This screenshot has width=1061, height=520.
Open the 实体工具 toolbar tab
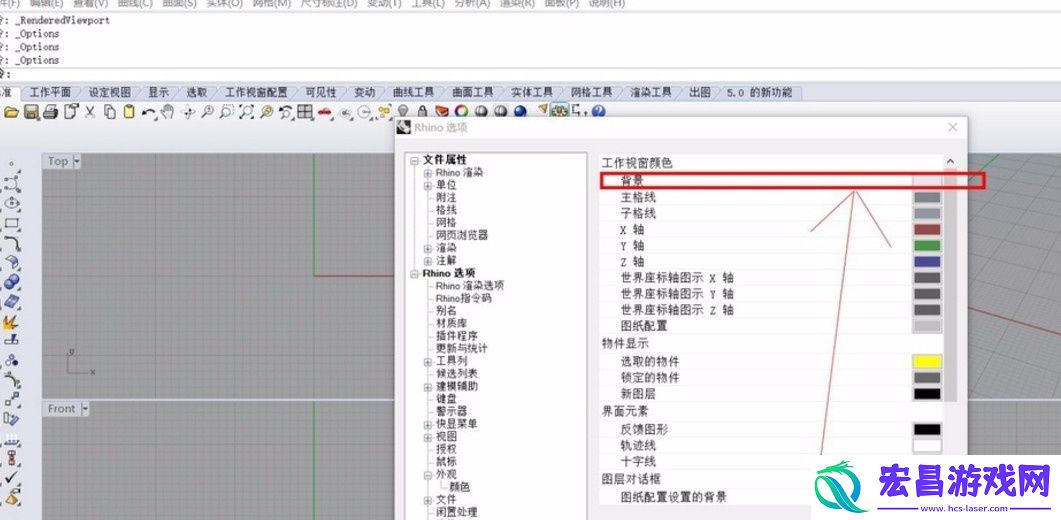(532, 92)
